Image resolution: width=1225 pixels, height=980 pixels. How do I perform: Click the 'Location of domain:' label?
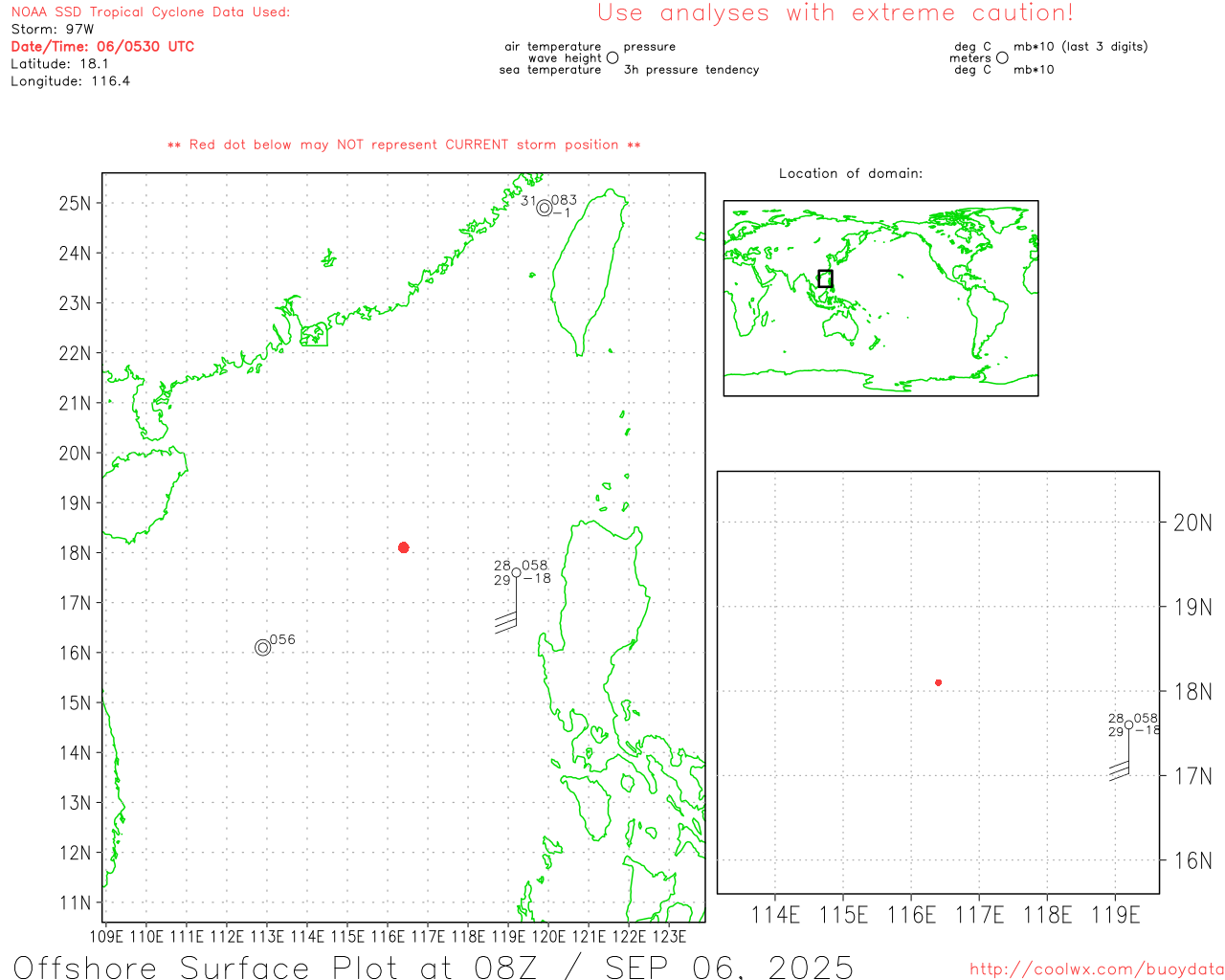(851, 173)
